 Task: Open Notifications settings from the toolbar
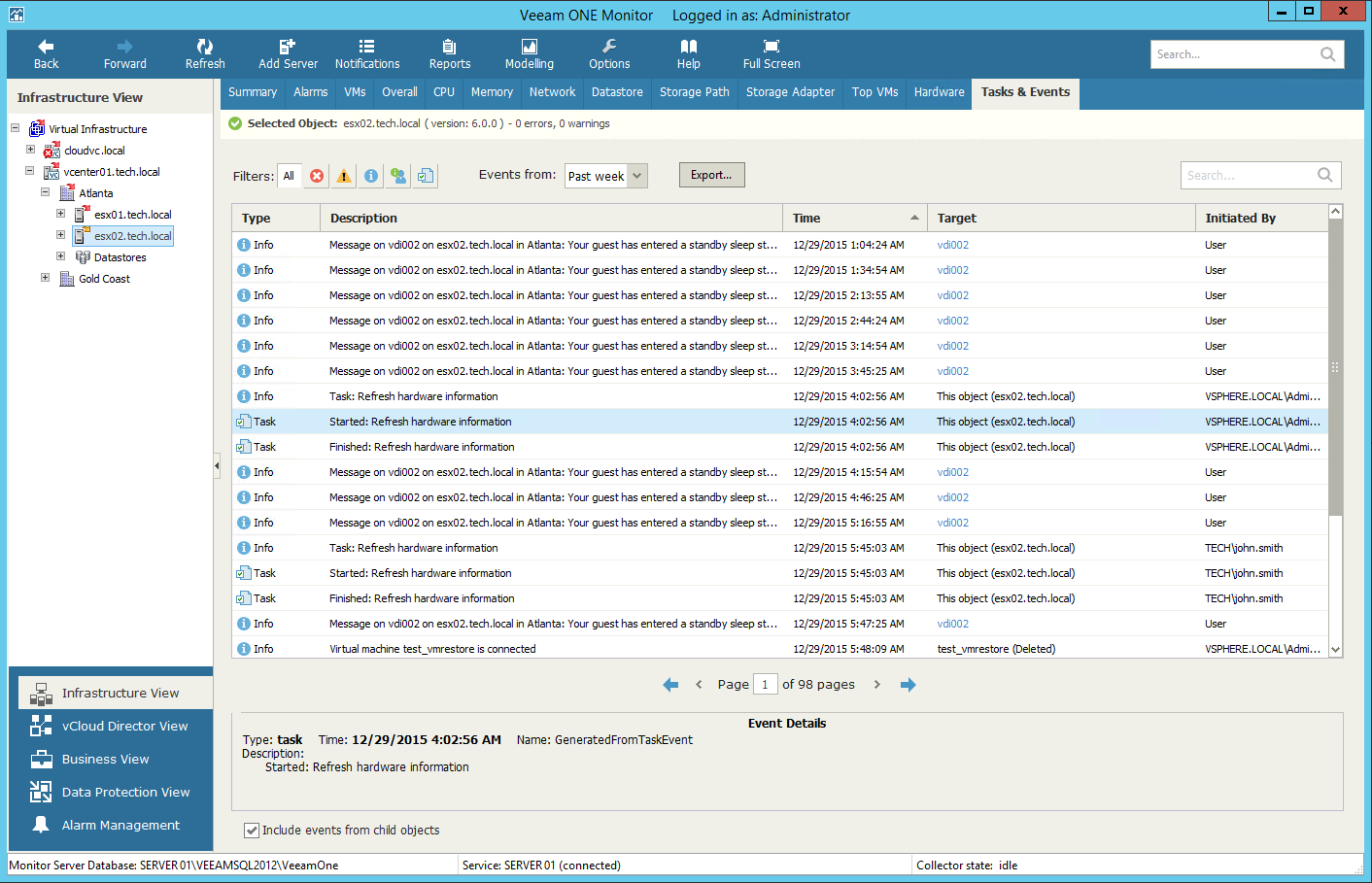(367, 54)
